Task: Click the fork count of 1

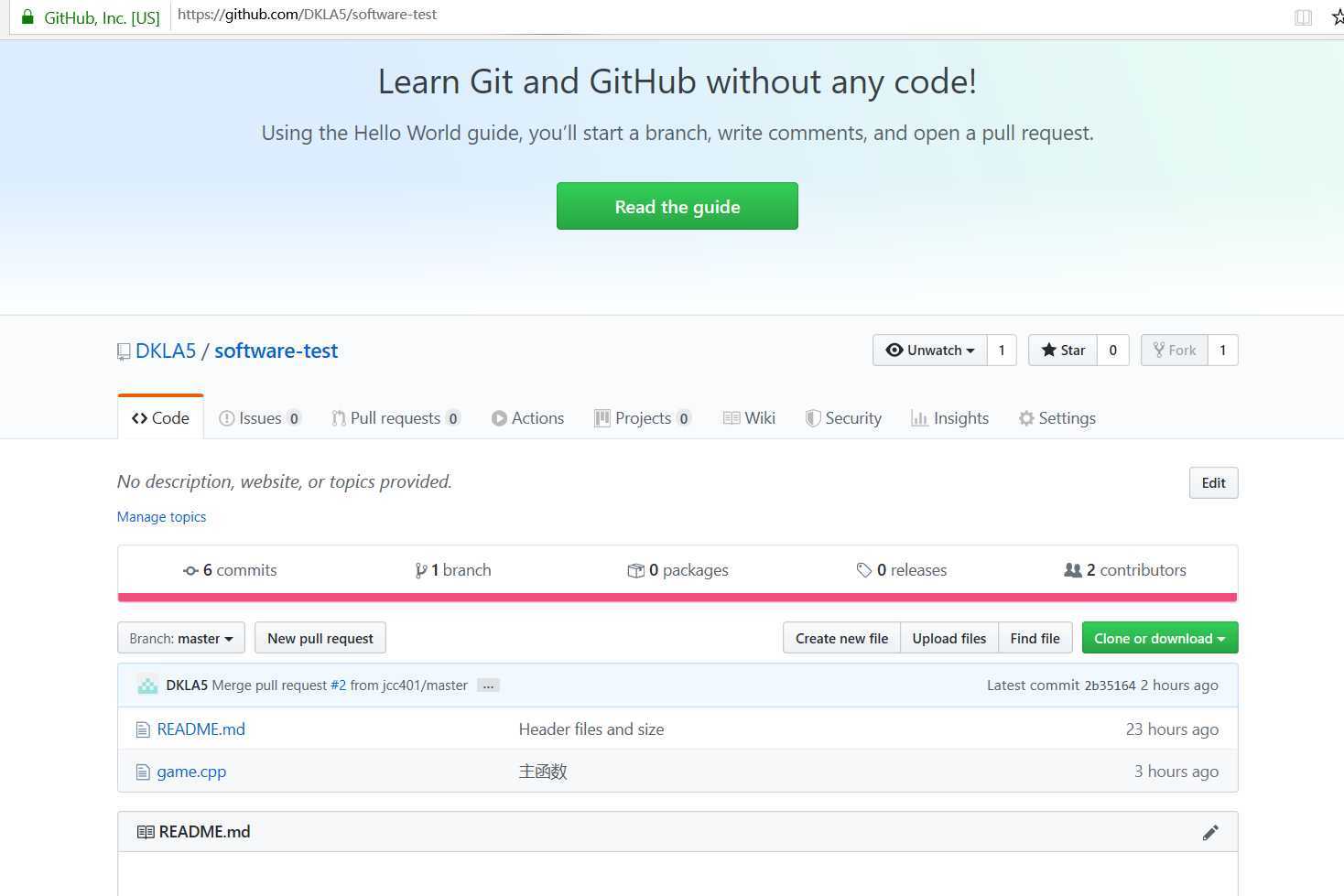Action: point(1222,350)
